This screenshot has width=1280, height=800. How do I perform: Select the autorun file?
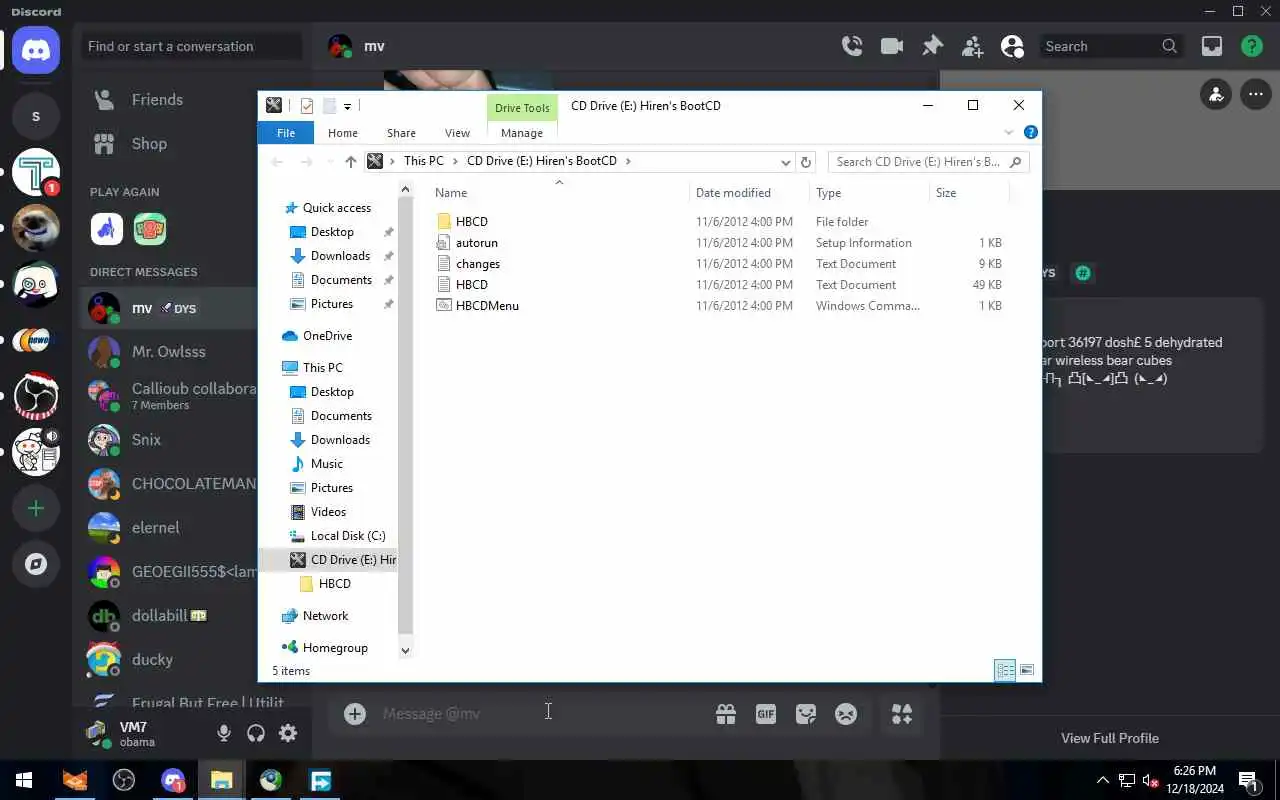[x=477, y=243]
